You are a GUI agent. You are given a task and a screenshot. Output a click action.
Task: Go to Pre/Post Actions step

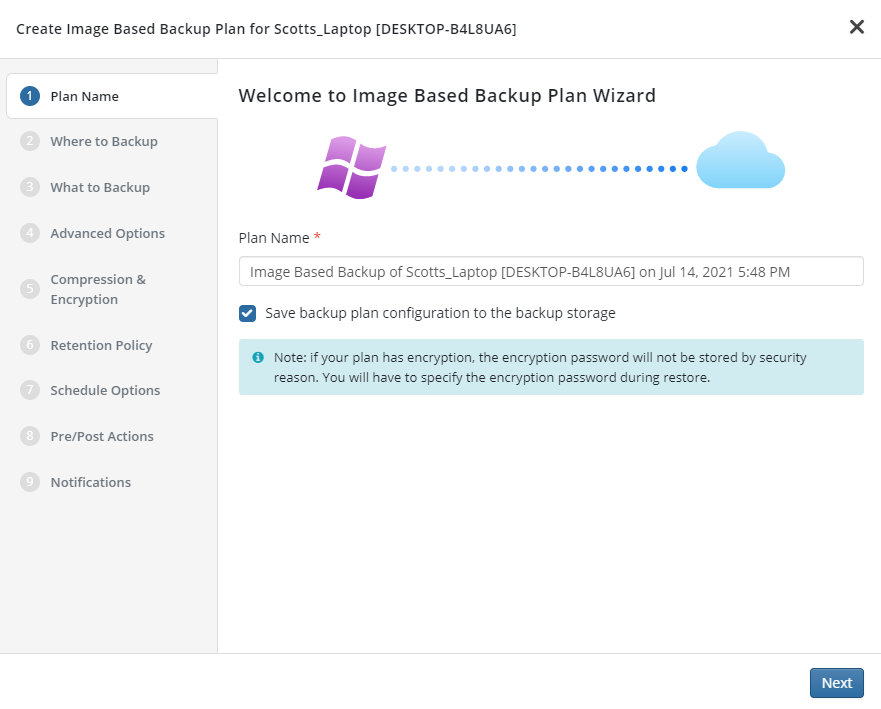(x=102, y=437)
